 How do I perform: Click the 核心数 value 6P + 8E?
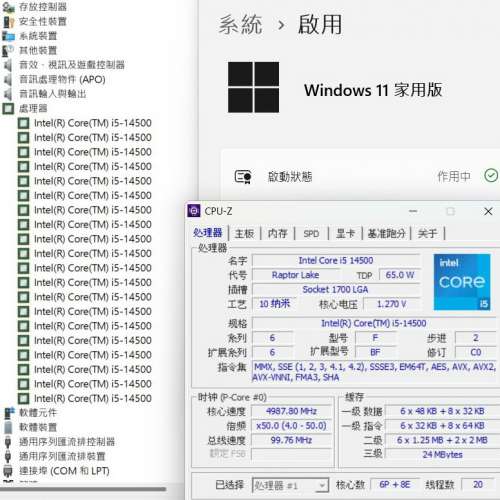[395, 484]
